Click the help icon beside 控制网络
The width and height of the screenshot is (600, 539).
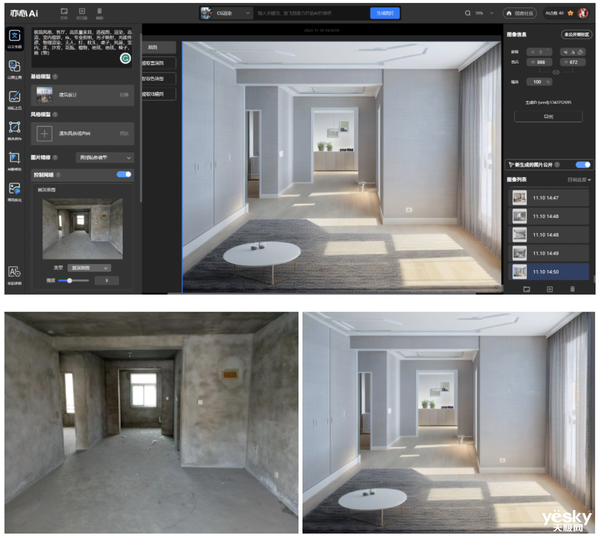coord(58,175)
